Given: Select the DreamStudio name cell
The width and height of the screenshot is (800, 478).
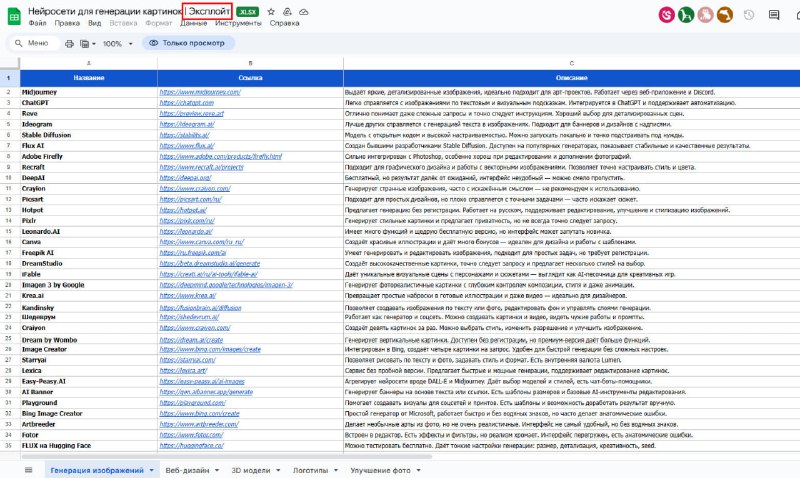Looking at the screenshot, I should 89,264.
